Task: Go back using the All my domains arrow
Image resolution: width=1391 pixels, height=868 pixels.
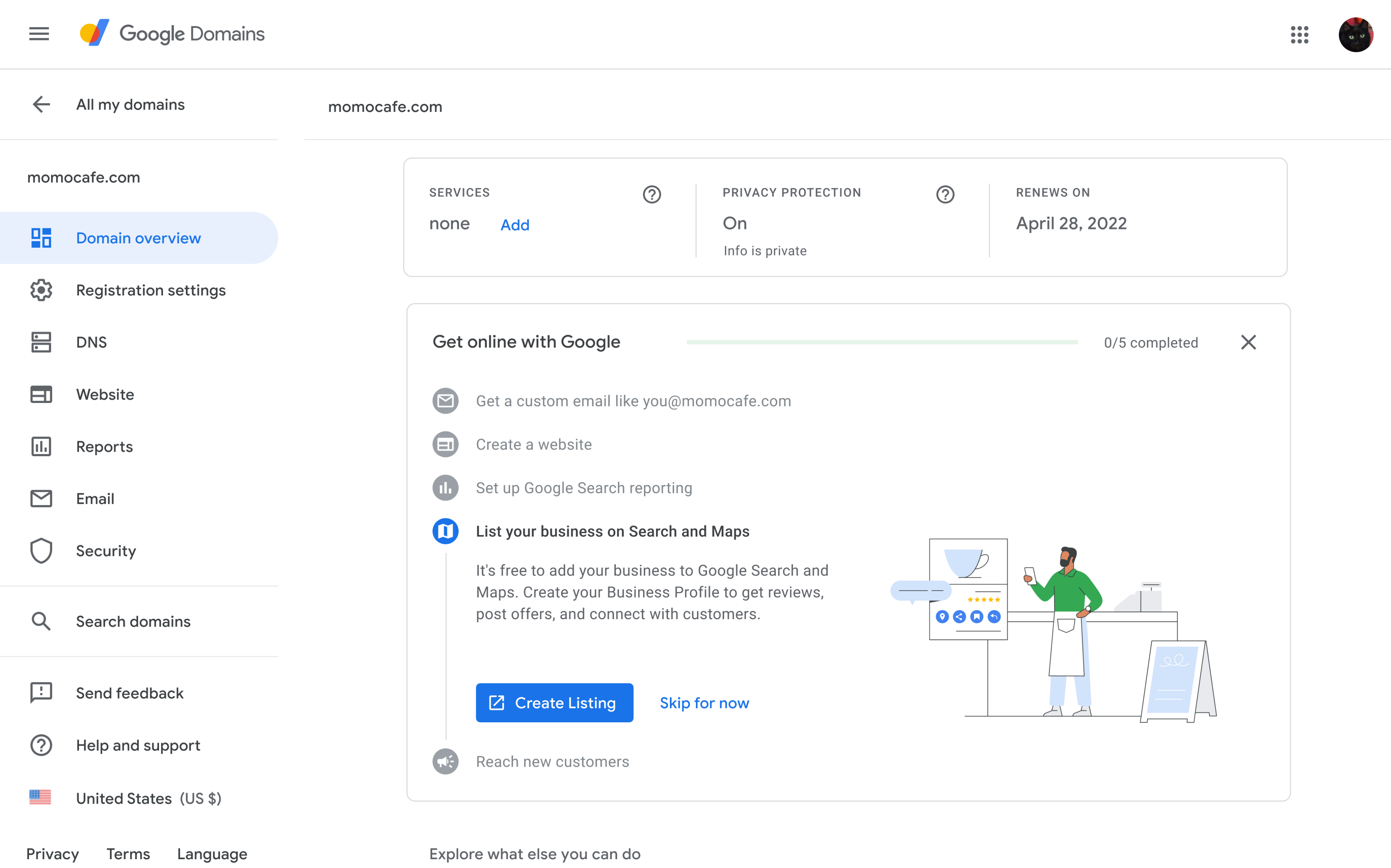Action: (41, 105)
